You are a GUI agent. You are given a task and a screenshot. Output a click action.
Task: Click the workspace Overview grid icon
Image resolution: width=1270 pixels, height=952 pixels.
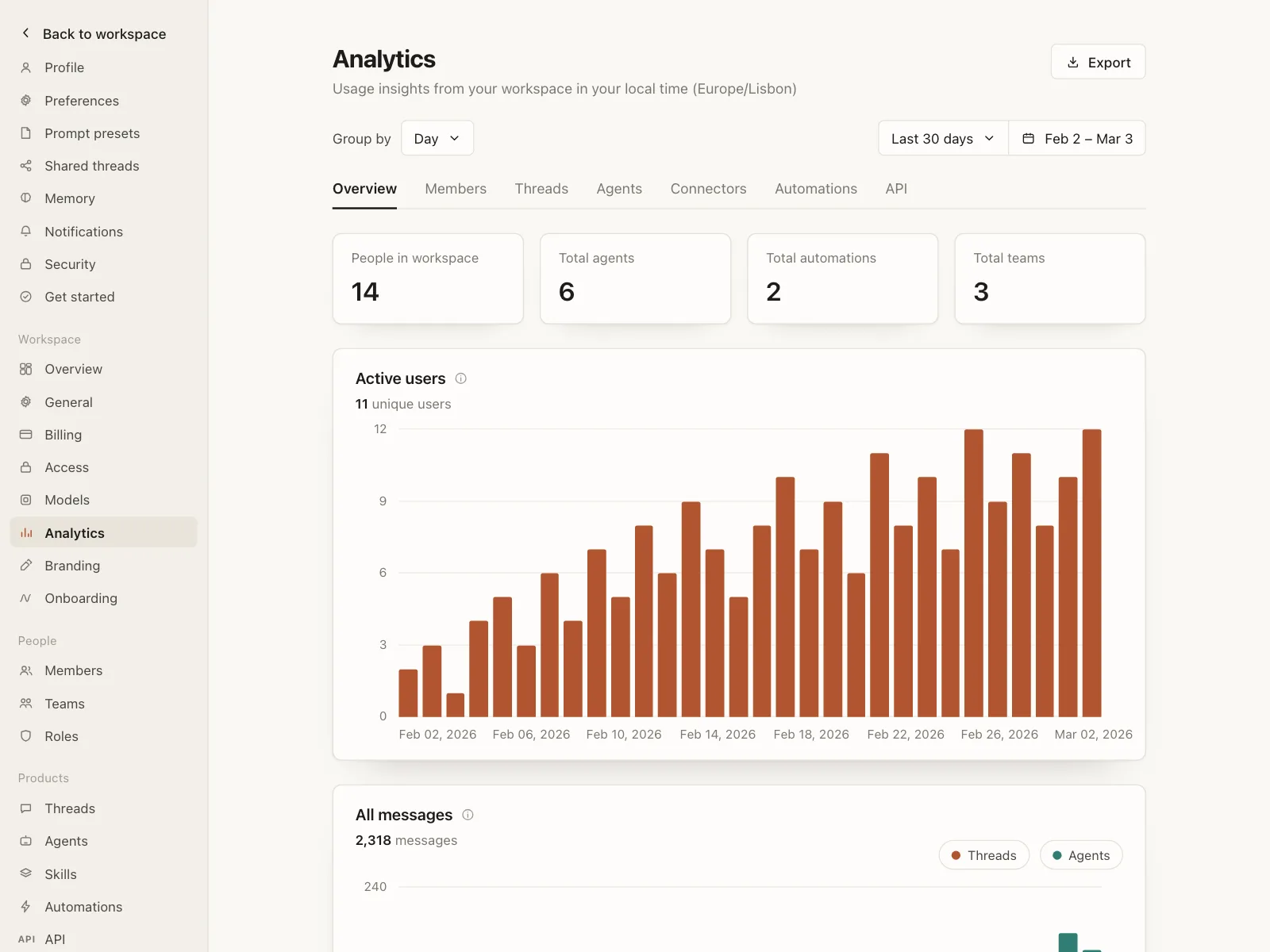click(26, 369)
